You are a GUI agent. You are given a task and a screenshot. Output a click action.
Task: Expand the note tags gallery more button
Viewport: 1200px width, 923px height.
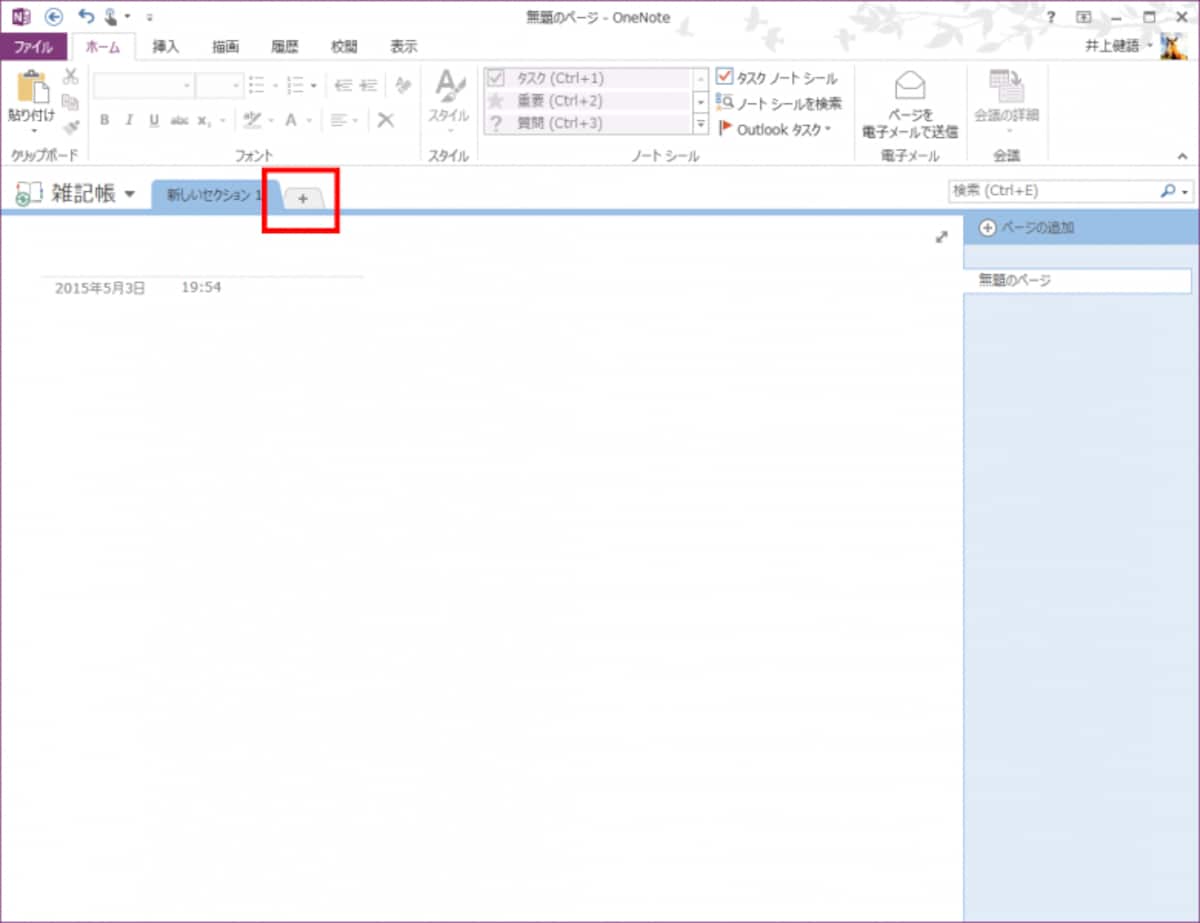pos(701,124)
